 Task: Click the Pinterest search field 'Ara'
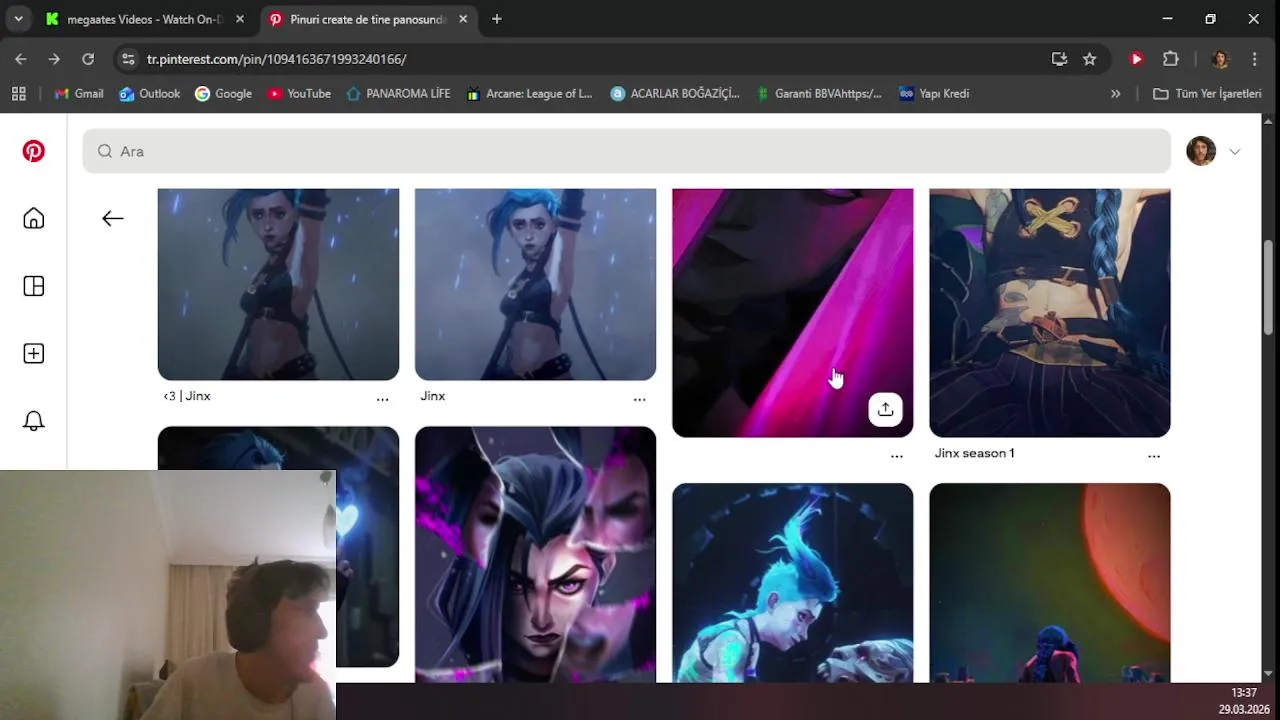click(627, 151)
